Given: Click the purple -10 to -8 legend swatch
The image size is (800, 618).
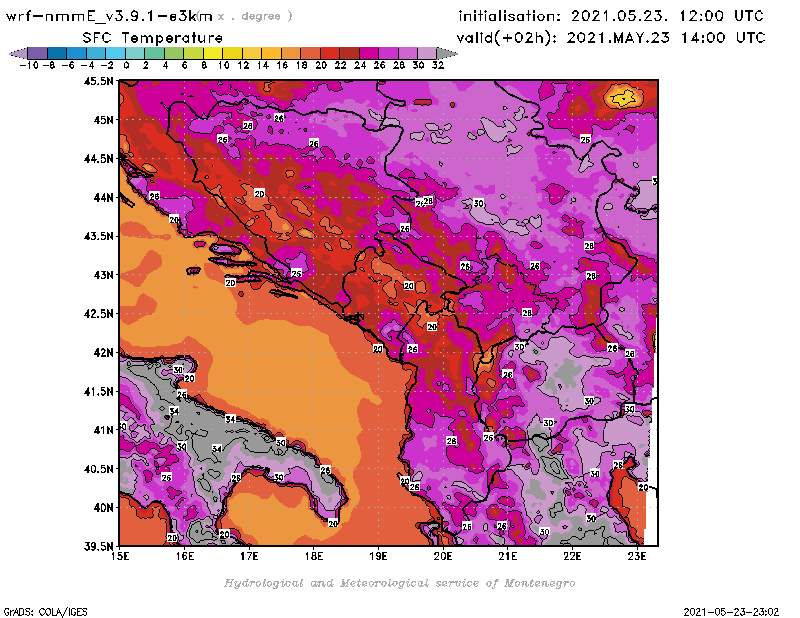Looking at the screenshot, I should coord(38,53).
